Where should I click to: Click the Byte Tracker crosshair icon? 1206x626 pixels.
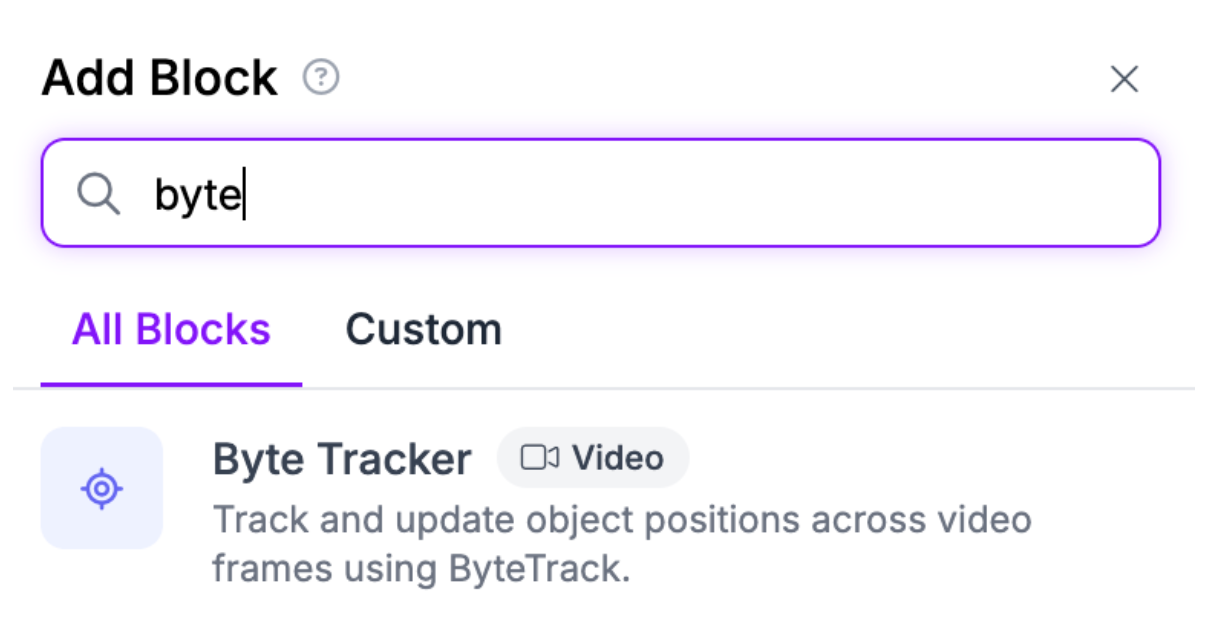[x=101, y=489]
